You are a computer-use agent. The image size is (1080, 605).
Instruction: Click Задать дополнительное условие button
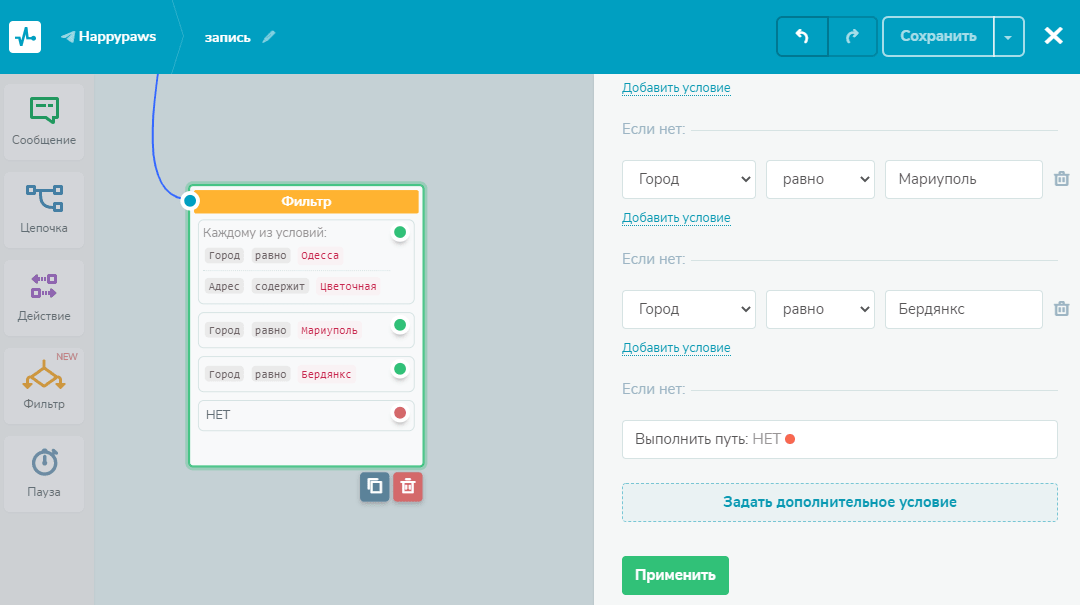[x=839, y=502]
